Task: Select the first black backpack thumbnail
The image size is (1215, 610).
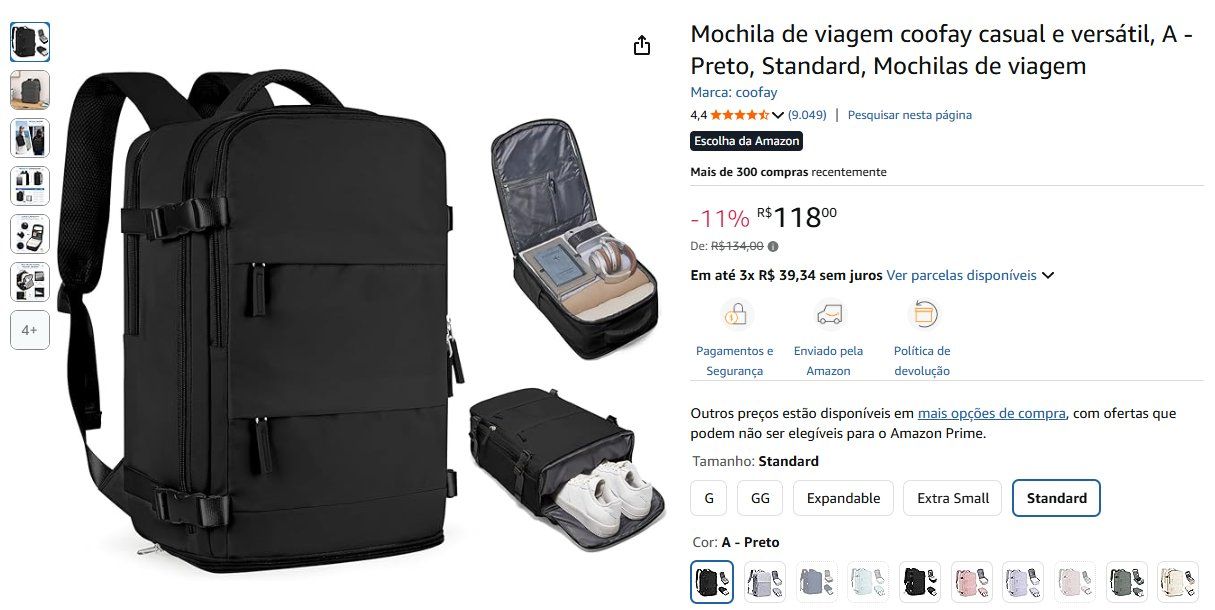Action: click(30, 42)
